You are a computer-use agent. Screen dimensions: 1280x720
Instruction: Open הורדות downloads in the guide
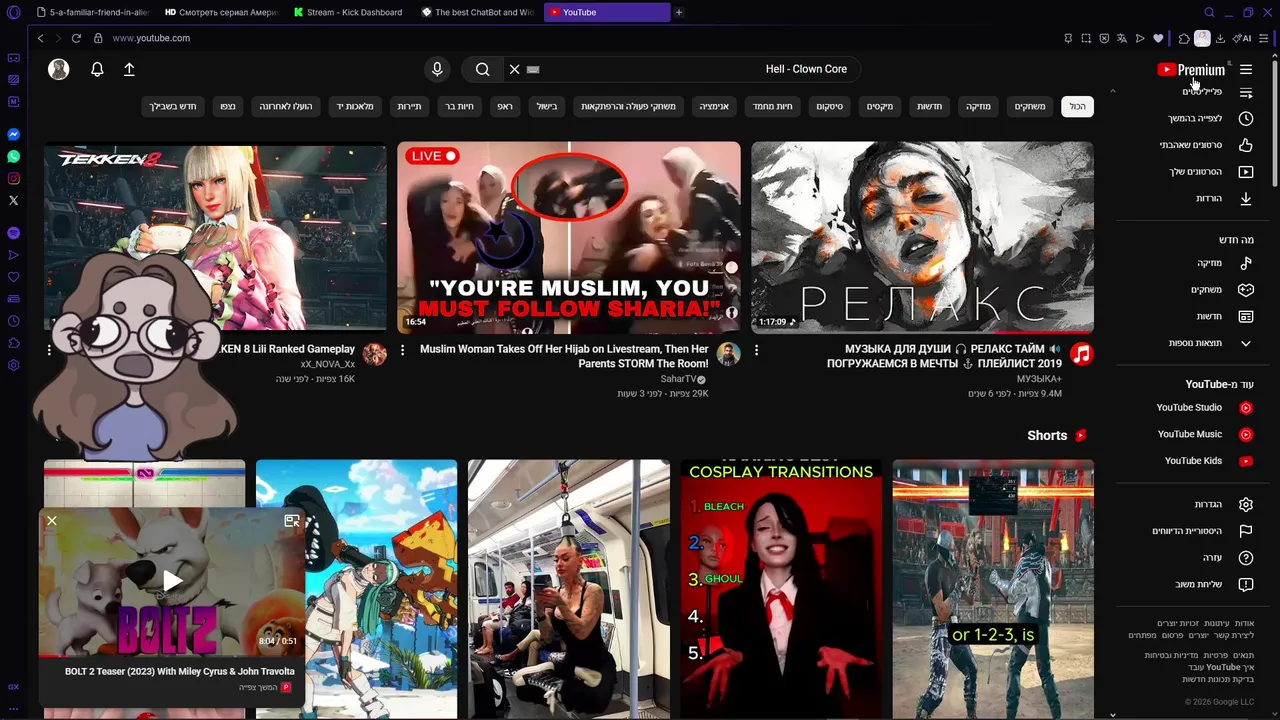tap(1208, 198)
